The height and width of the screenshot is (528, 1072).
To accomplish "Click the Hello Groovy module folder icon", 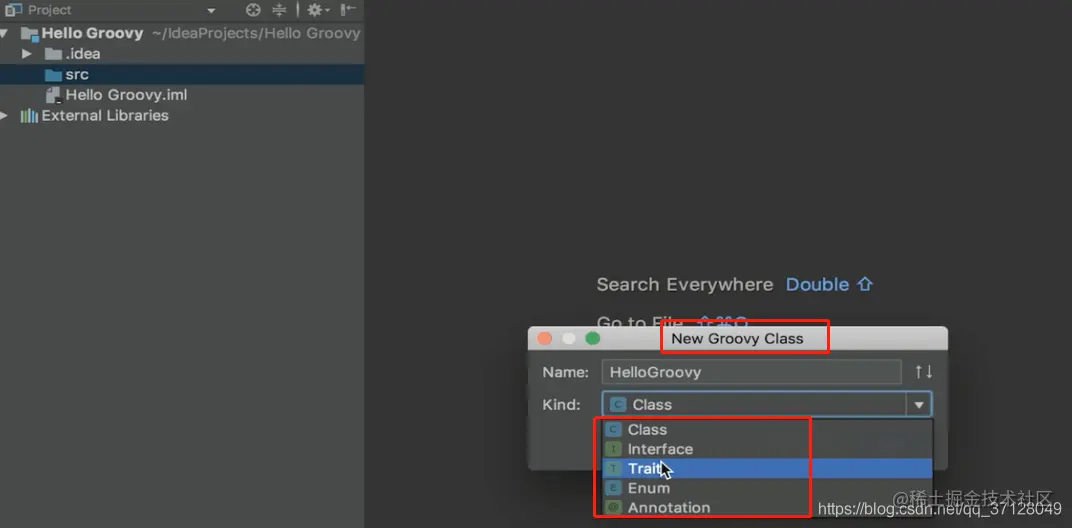I will click(29, 34).
